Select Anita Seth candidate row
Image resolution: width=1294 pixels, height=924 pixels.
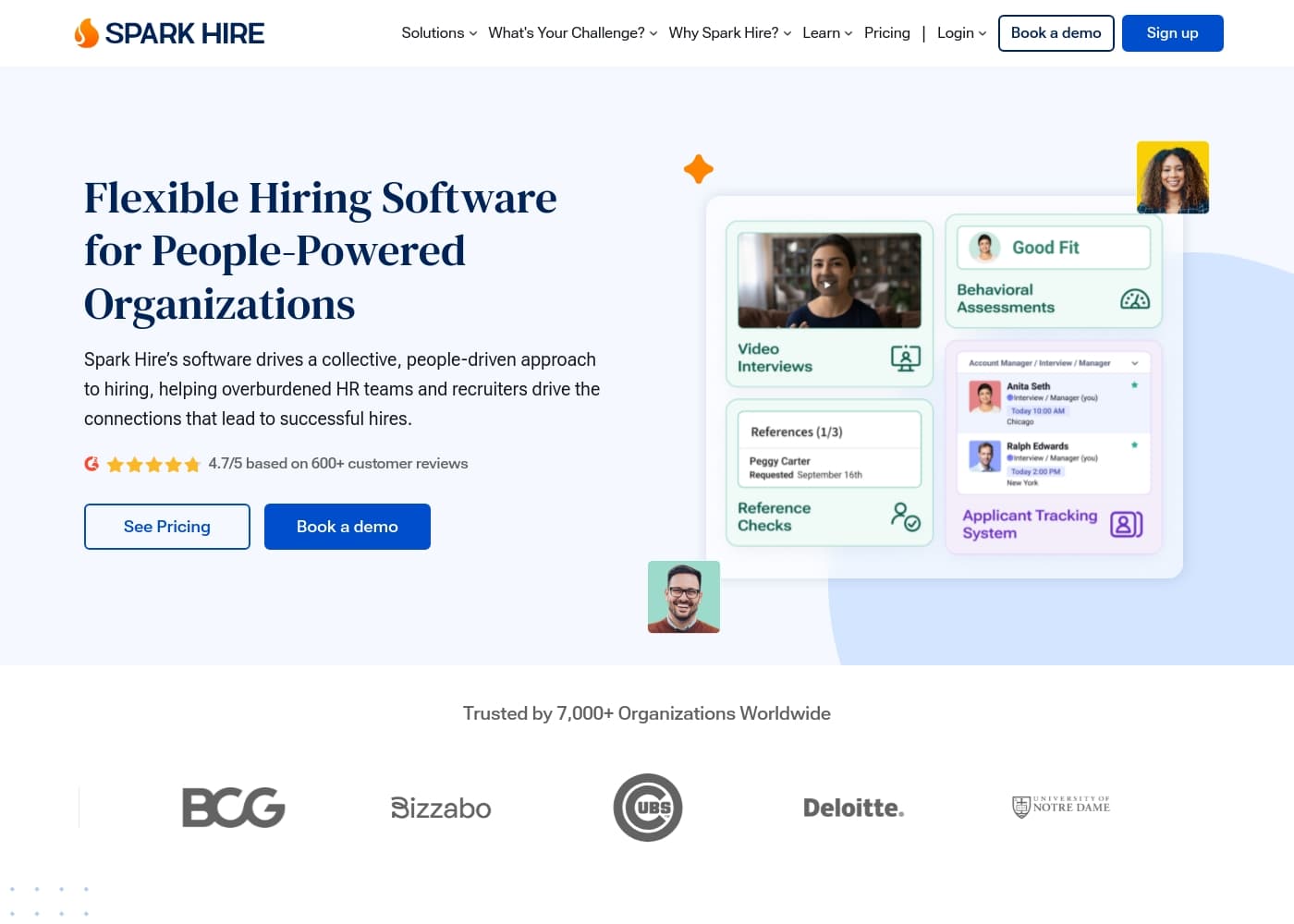coord(1054,404)
